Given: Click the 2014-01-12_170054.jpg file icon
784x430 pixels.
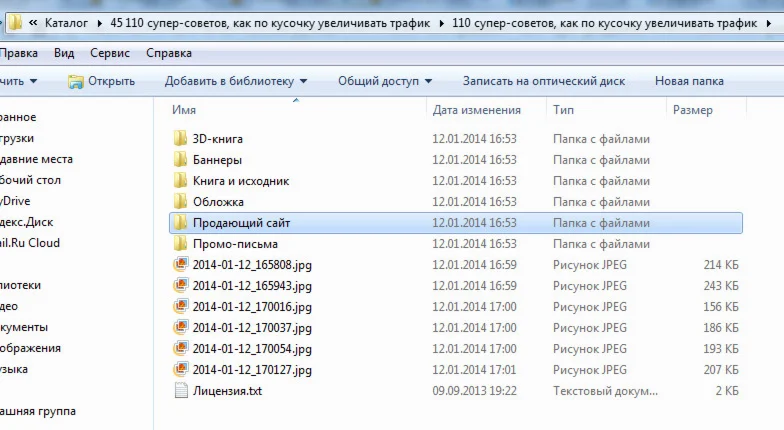Looking at the screenshot, I should [180, 348].
